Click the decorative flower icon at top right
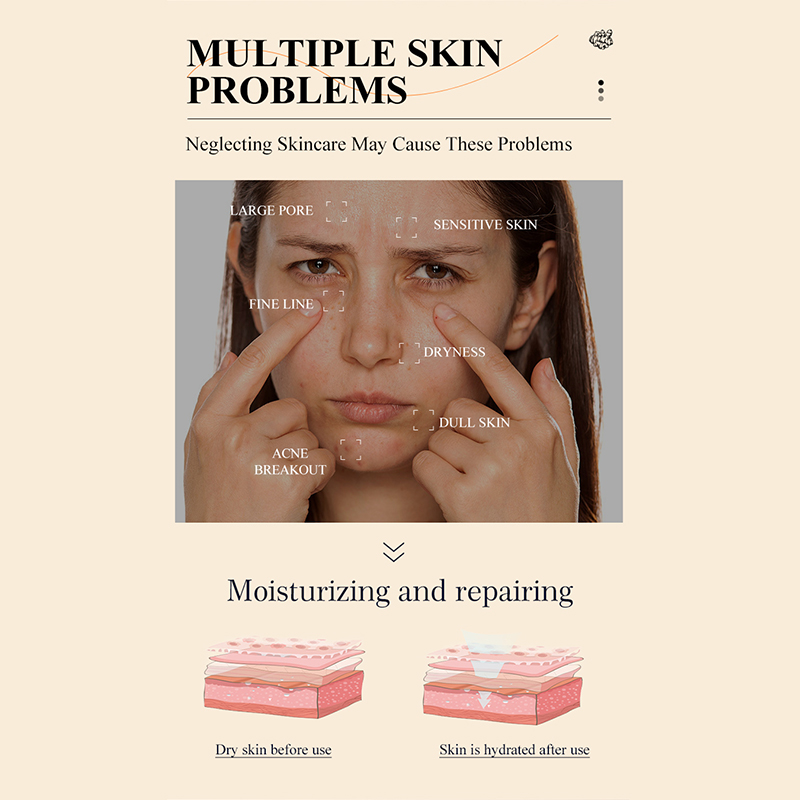 click(601, 39)
